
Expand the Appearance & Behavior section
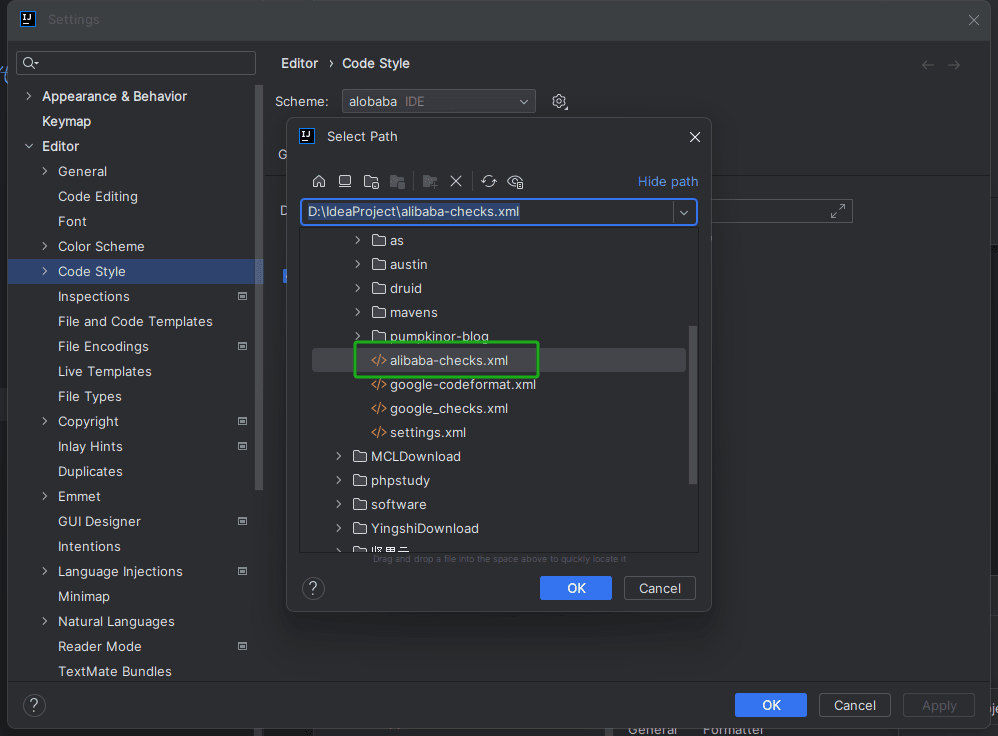tap(28, 96)
